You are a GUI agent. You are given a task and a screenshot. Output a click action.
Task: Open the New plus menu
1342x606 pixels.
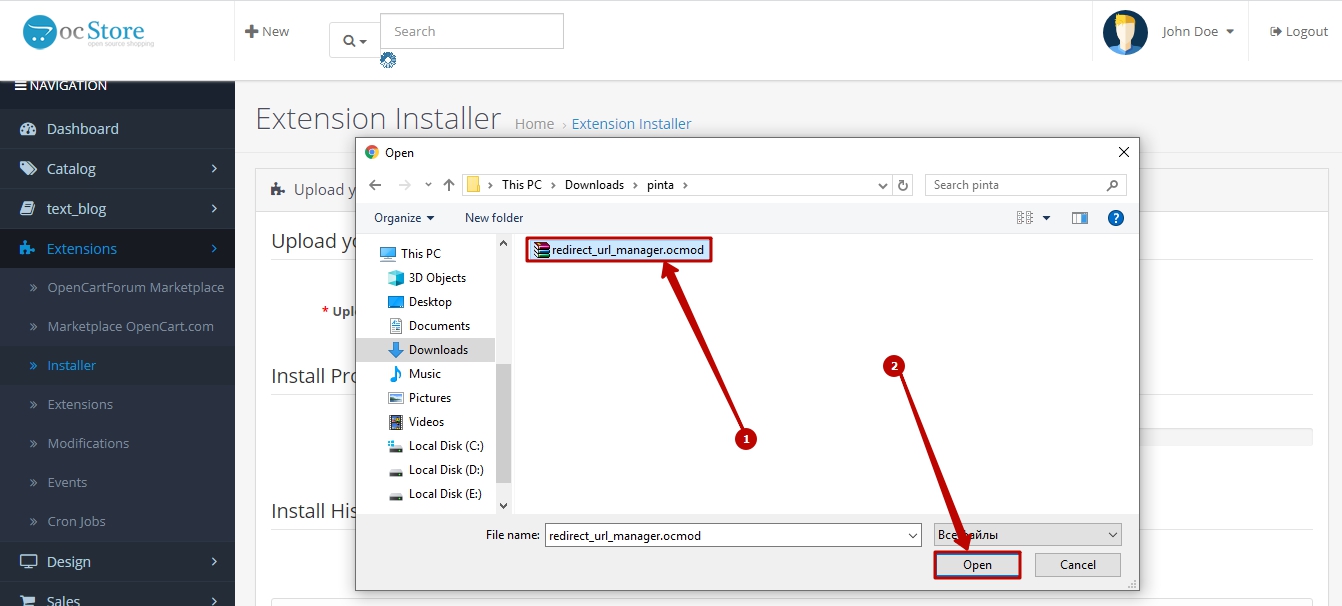pyautogui.click(x=267, y=31)
